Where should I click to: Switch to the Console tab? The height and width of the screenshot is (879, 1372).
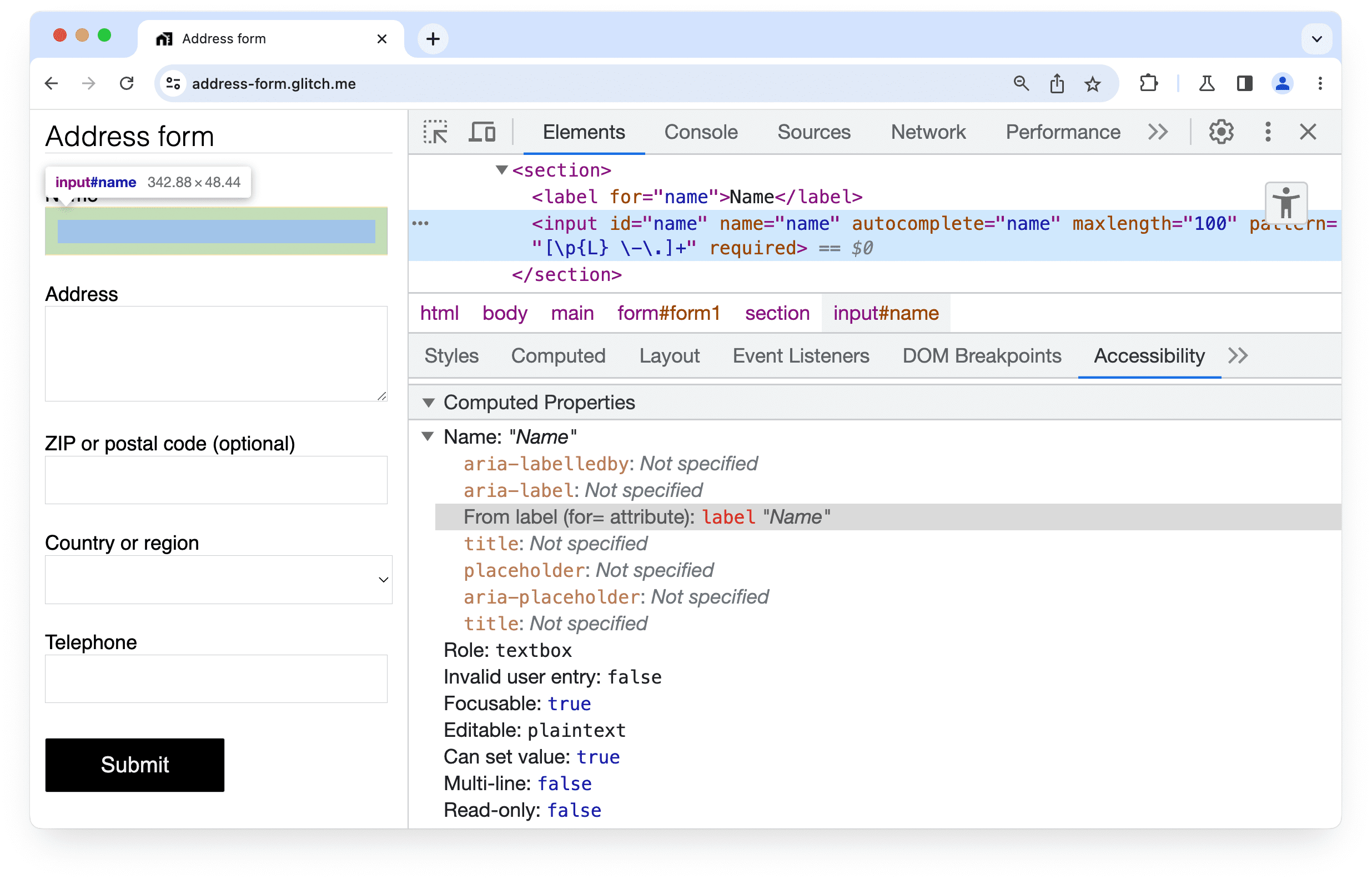(699, 131)
